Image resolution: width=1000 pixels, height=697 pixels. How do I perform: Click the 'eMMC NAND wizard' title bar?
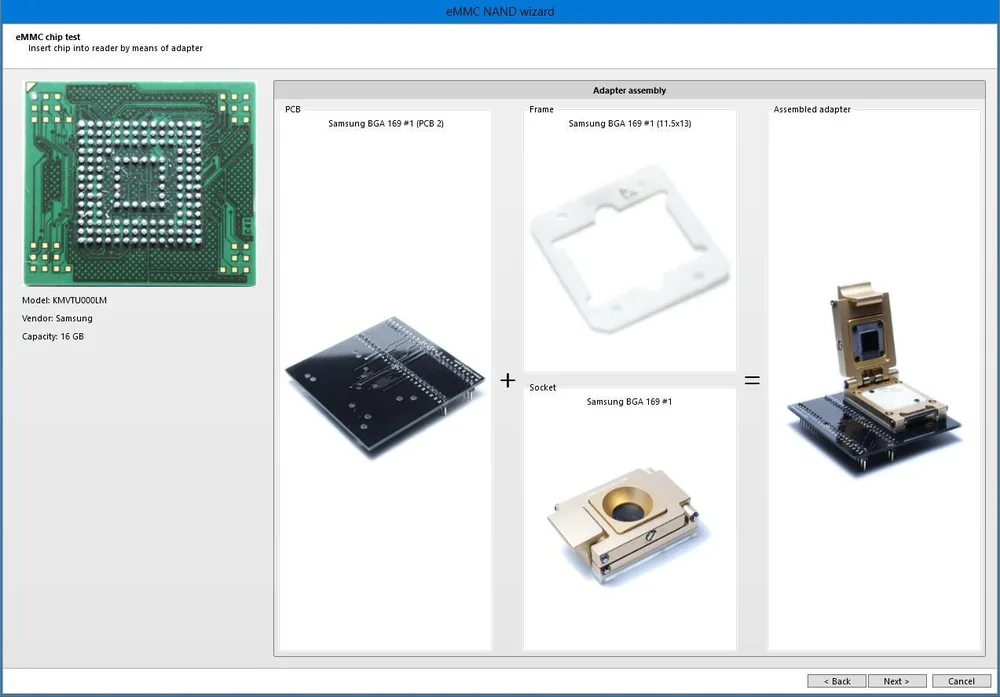pos(500,11)
